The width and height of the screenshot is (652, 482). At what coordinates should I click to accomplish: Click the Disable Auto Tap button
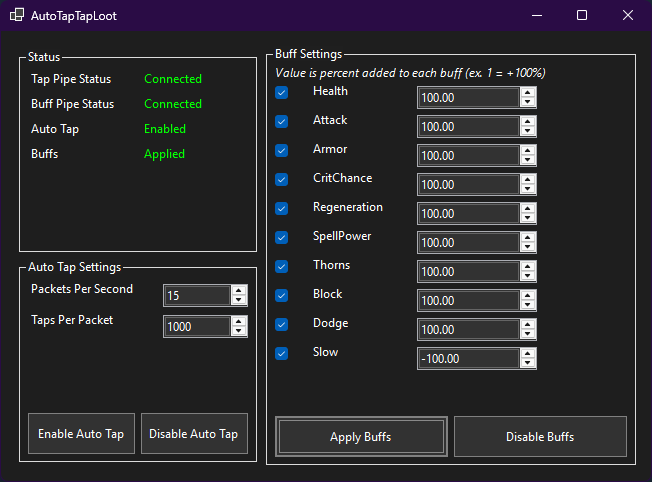point(194,434)
